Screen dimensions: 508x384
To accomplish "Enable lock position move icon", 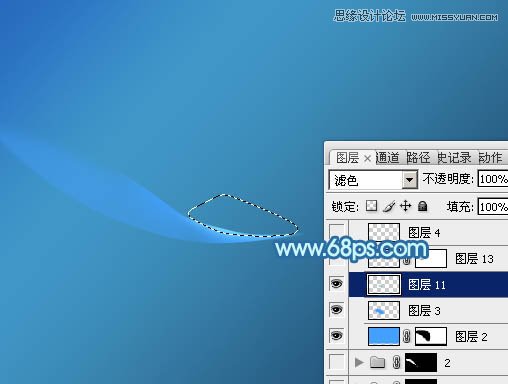I will (x=405, y=206).
